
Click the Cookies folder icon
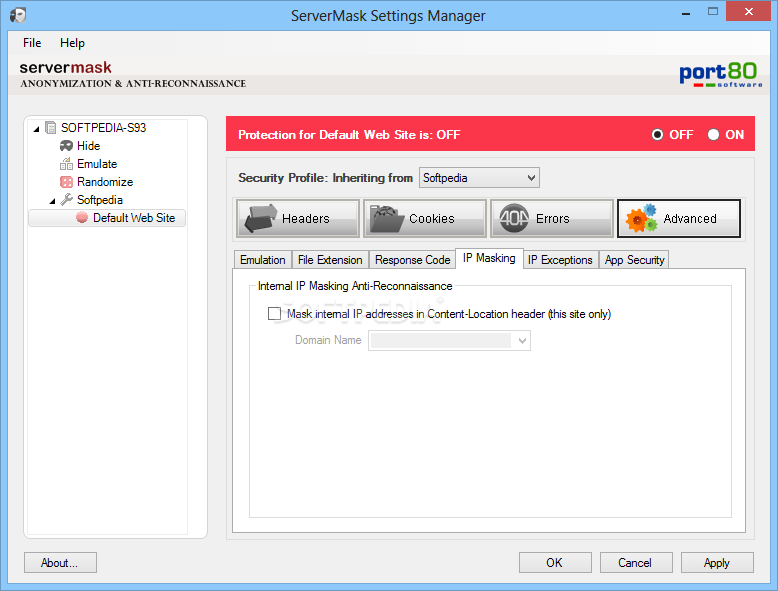(x=387, y=219)
